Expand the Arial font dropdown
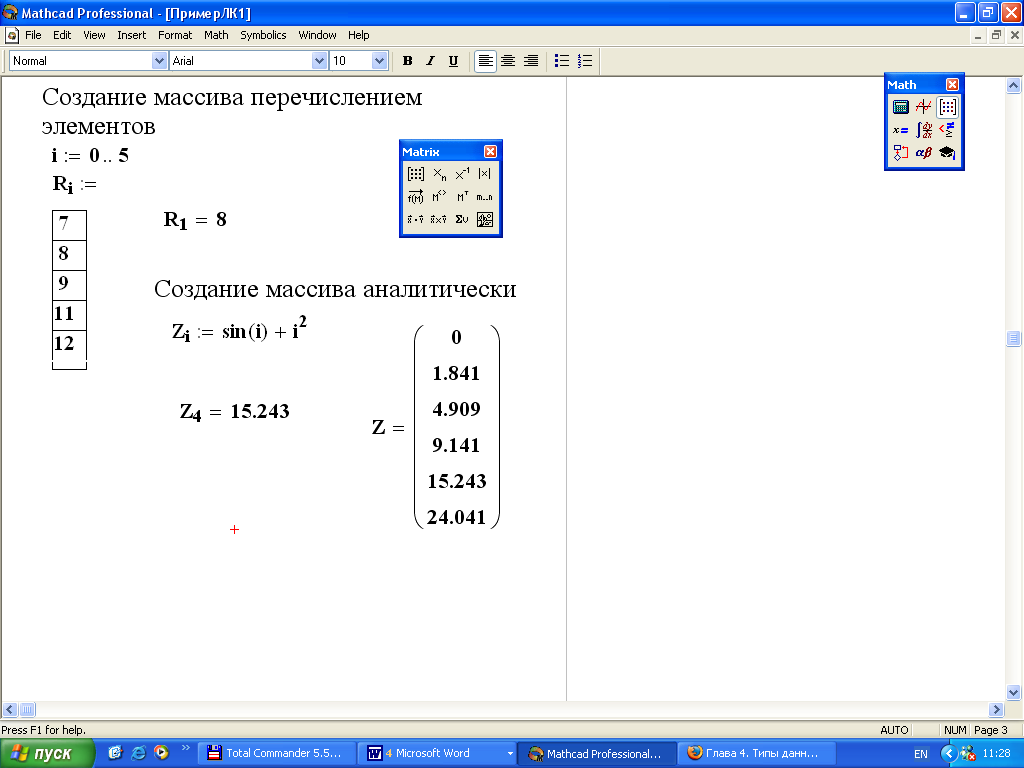Screen dimensions: 1024x768 tap(320, 61)
